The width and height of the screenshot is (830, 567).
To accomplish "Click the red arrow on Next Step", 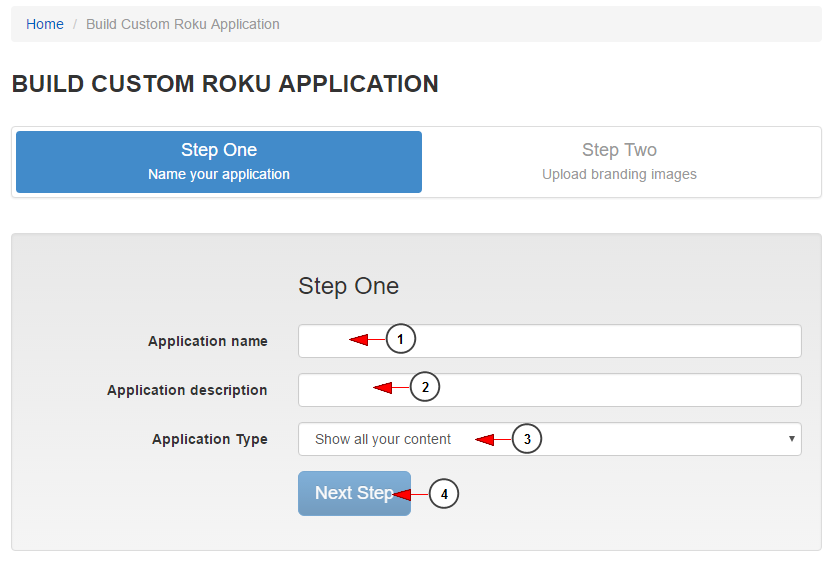I will point(411,494).
